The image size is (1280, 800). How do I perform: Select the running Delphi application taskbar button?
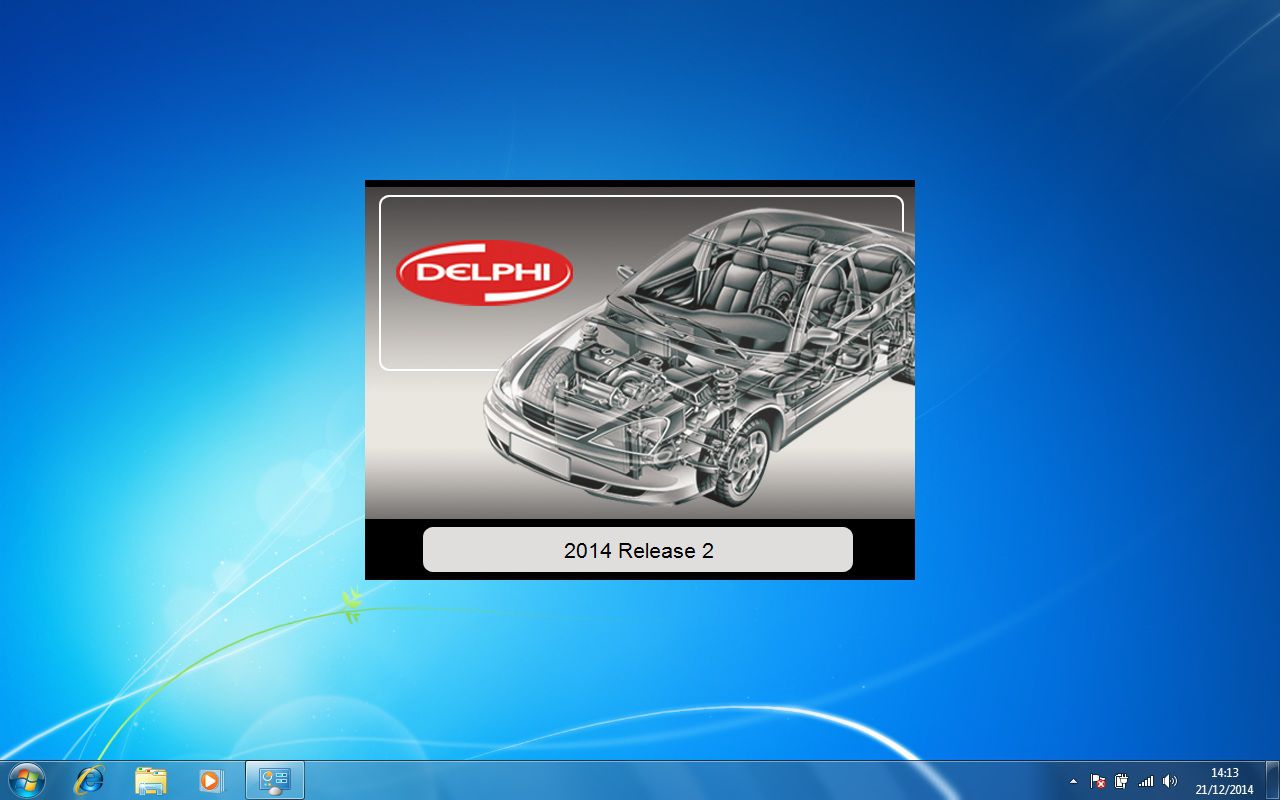click(275, 780)
